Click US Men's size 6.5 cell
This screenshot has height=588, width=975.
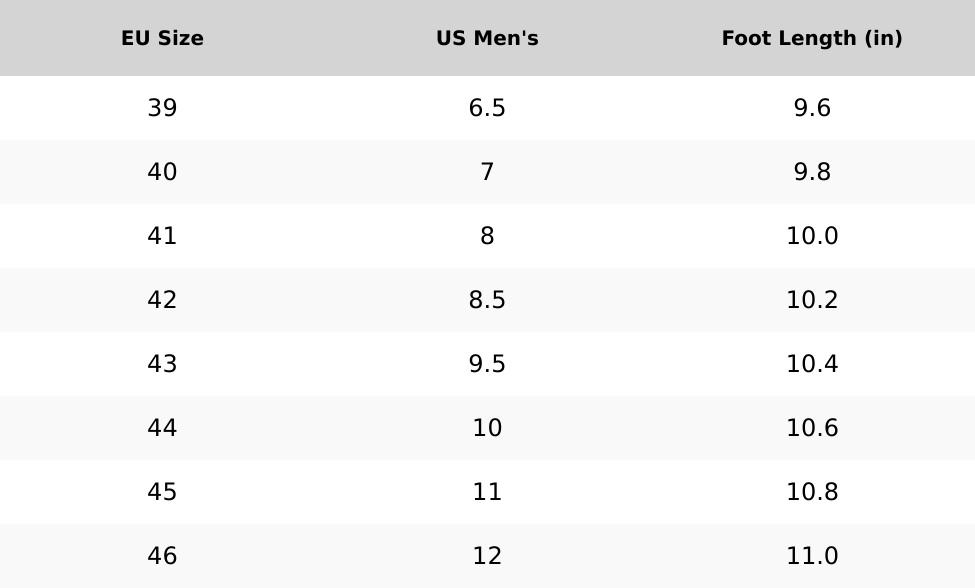(x=487, y=108)
